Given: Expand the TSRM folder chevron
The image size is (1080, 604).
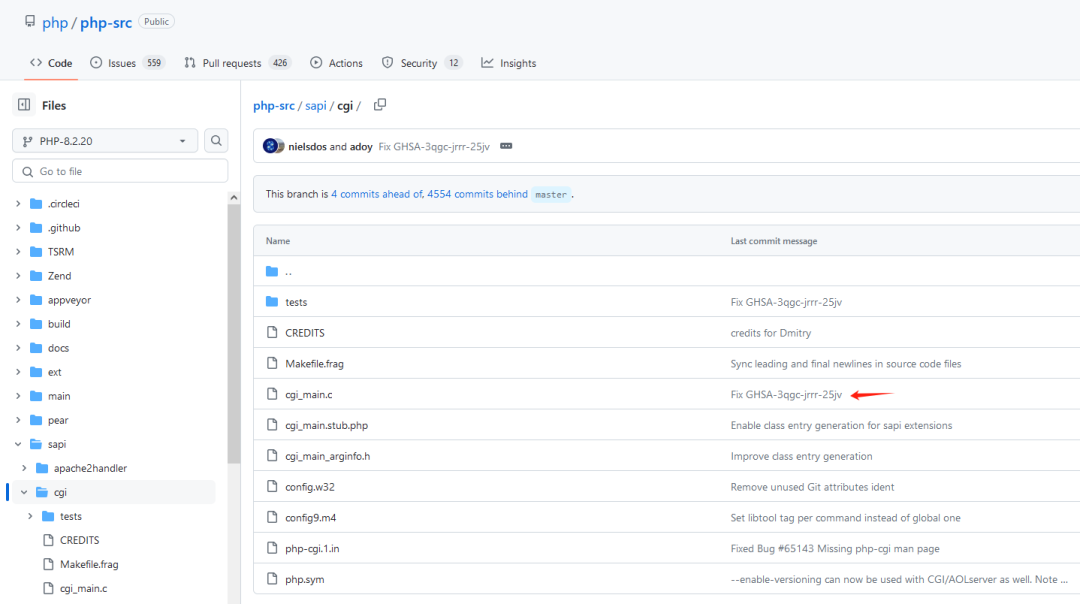Looking at the screenshot, I should 19,251.
